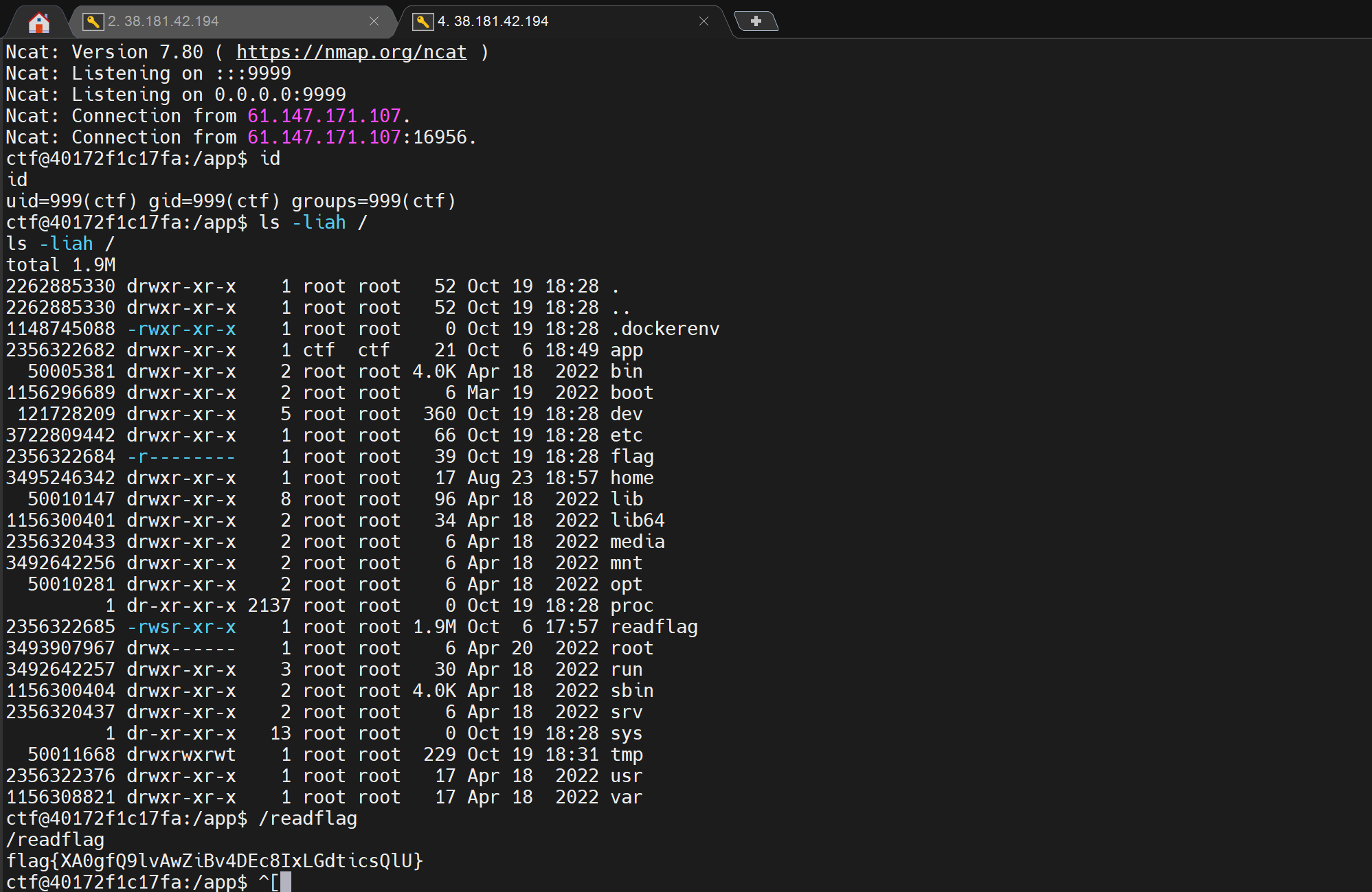Click the '/readflag' command at prompt
Screen dimensions: 1372x892
tap(308, 819)
